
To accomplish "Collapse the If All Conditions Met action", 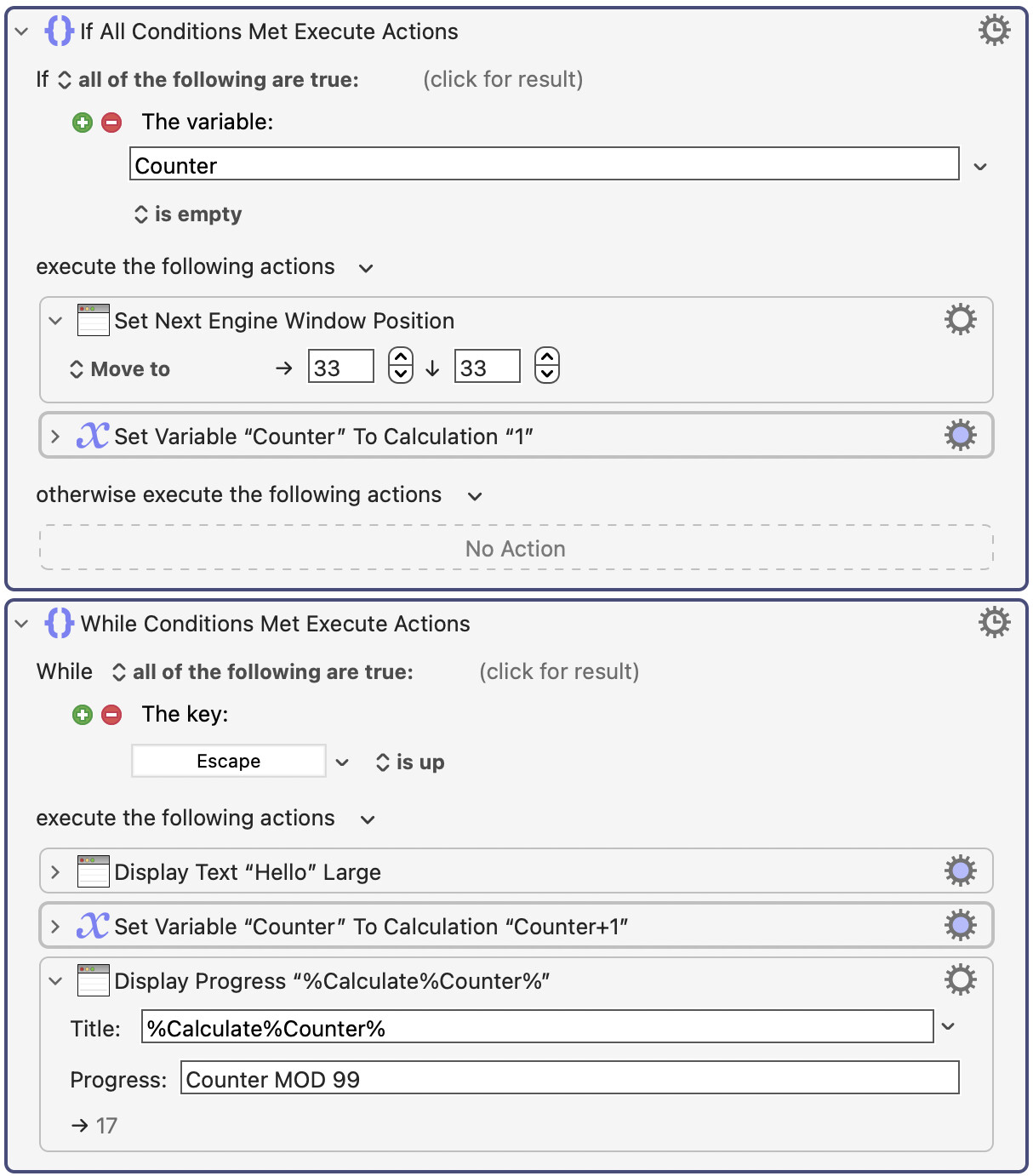I will click(x=22, y=31).
